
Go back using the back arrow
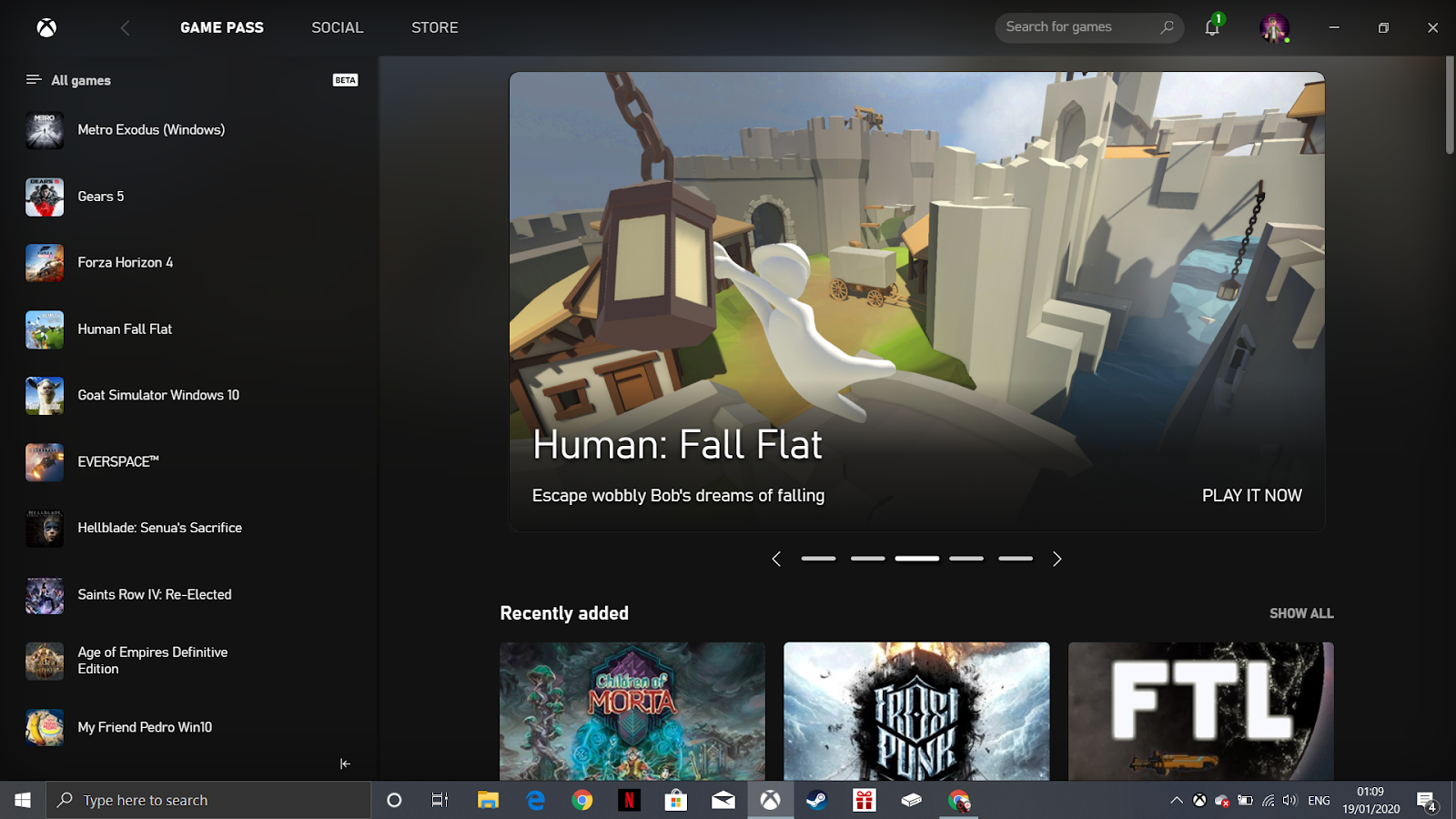point(126,28)
